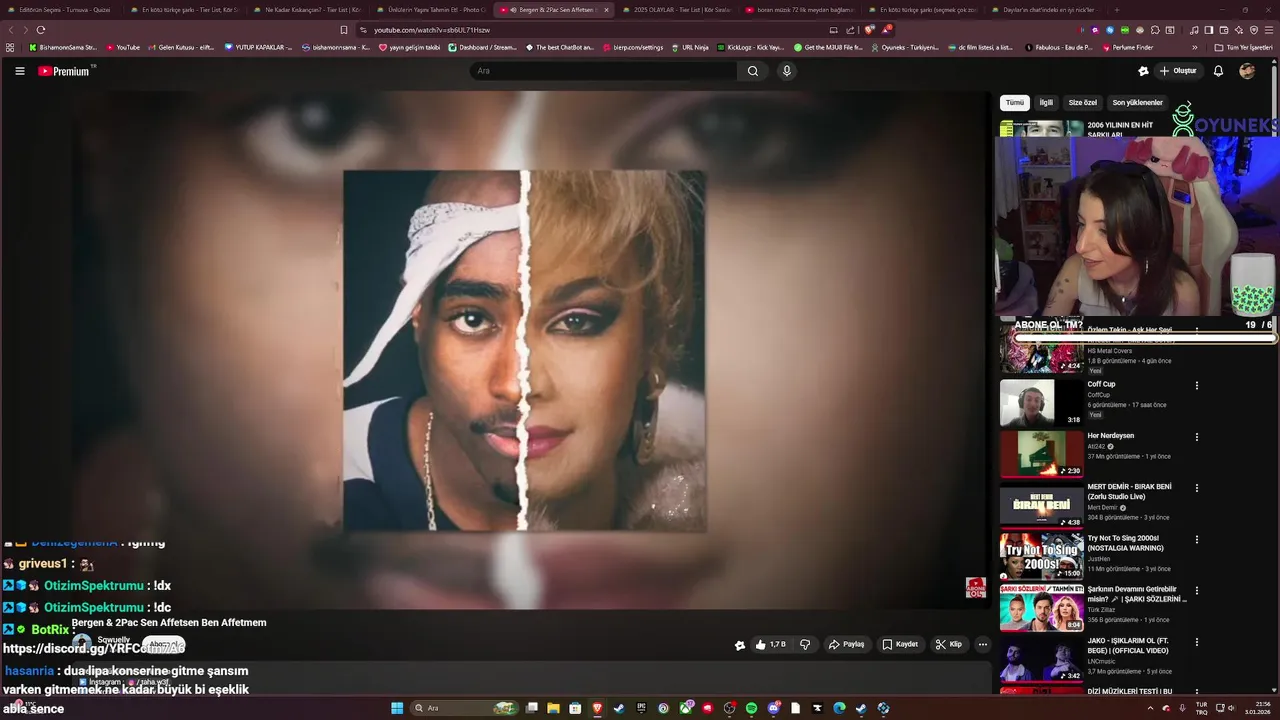Viewport: 1280px width, 720px height.
Task: Click the taskbar Ara search box
Action: tap(463, 708)
